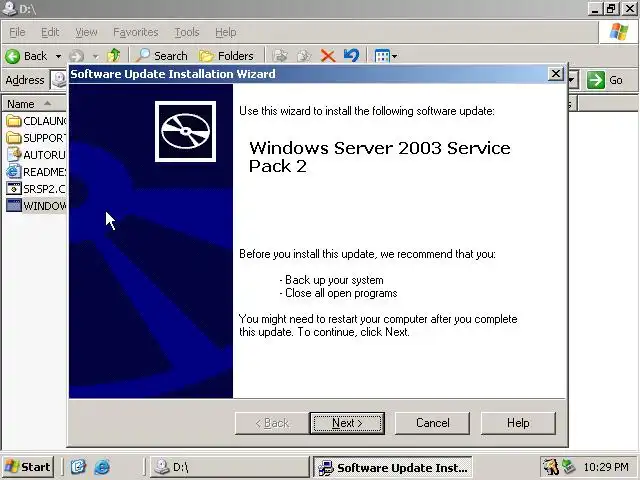Open Help in the update wizard
This screenshot has width=640, height=480.
(x=518, y=423)
